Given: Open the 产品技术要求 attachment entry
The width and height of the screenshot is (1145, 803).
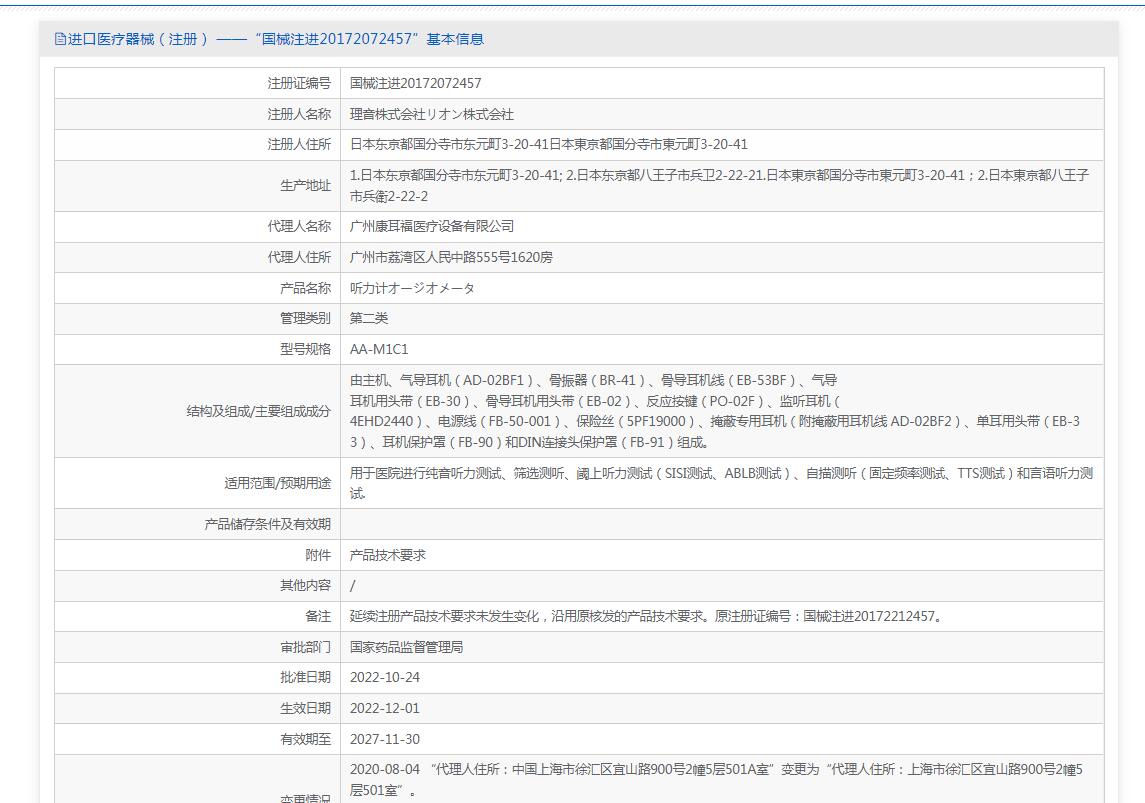Looking at the screenshot, I should (x=388, y=555).
